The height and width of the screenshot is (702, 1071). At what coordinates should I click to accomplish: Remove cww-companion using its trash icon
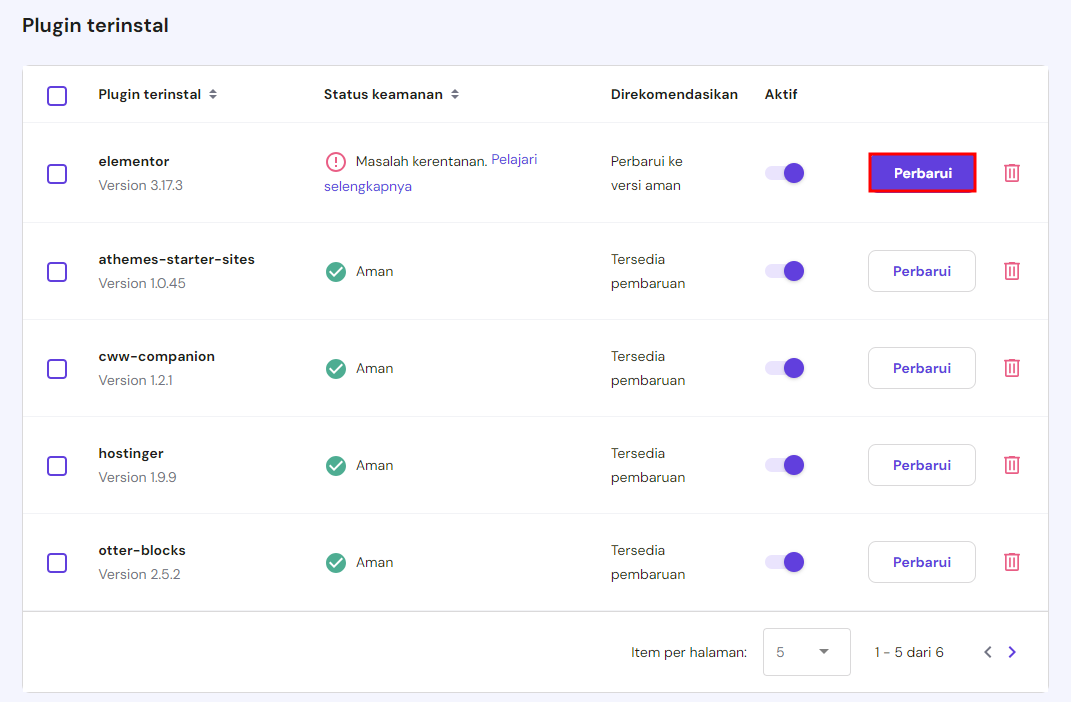[1012, 368]
